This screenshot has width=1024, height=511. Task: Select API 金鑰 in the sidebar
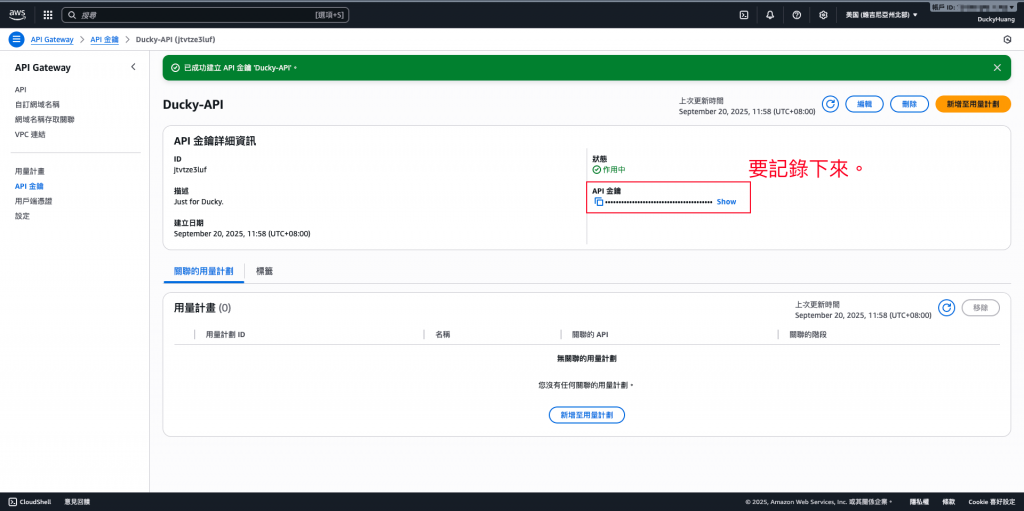[29, 186]
